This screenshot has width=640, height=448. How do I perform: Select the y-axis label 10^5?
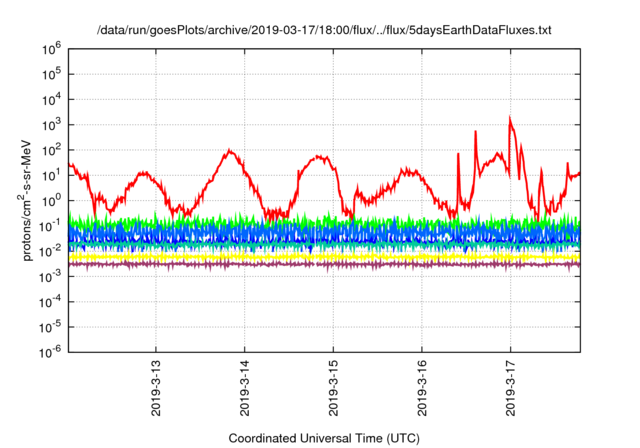tap(52, 75)
